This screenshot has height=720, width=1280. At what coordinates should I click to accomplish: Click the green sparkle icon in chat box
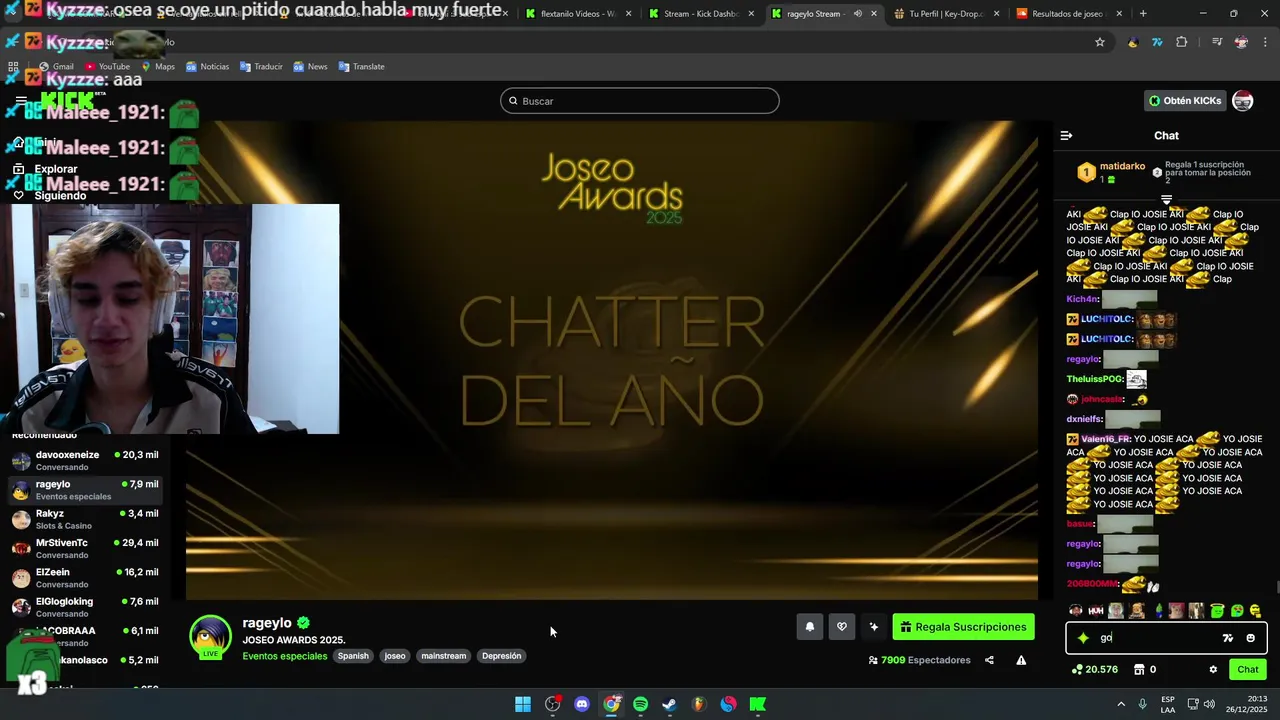[1083, 638]
